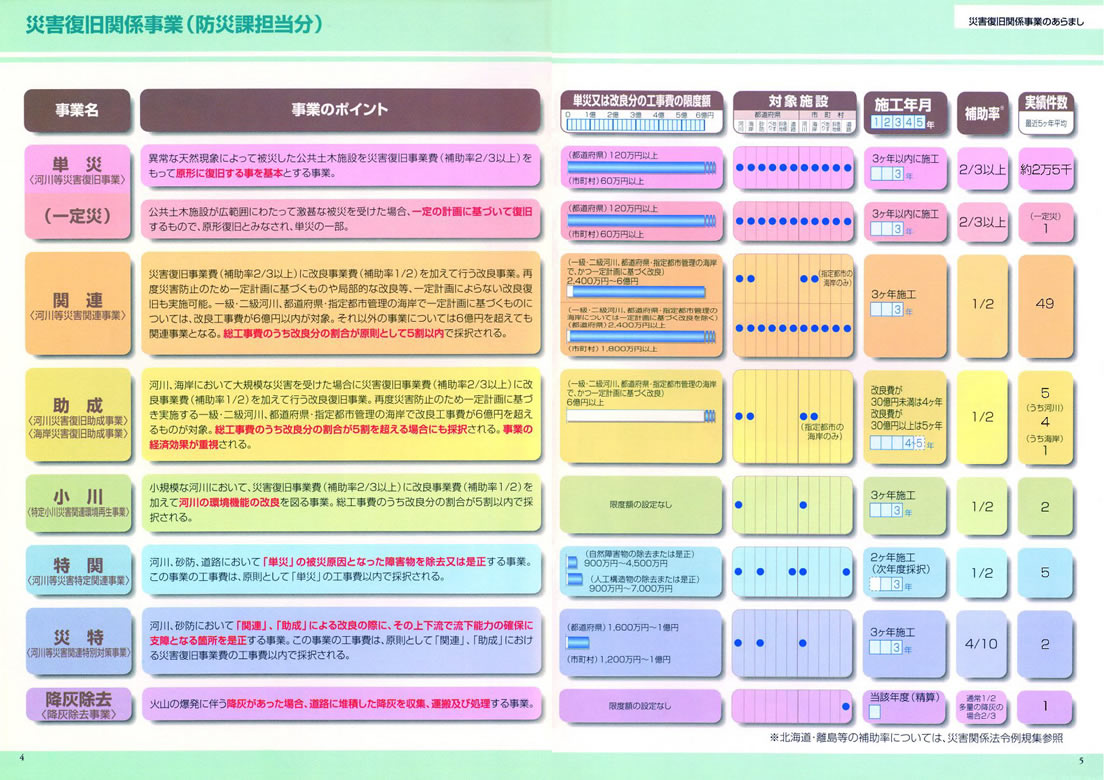Select the 1/2 rate in 関連 row
Image resolution: width=1105 pixels, height=780 pixels.
pos(982,304)
